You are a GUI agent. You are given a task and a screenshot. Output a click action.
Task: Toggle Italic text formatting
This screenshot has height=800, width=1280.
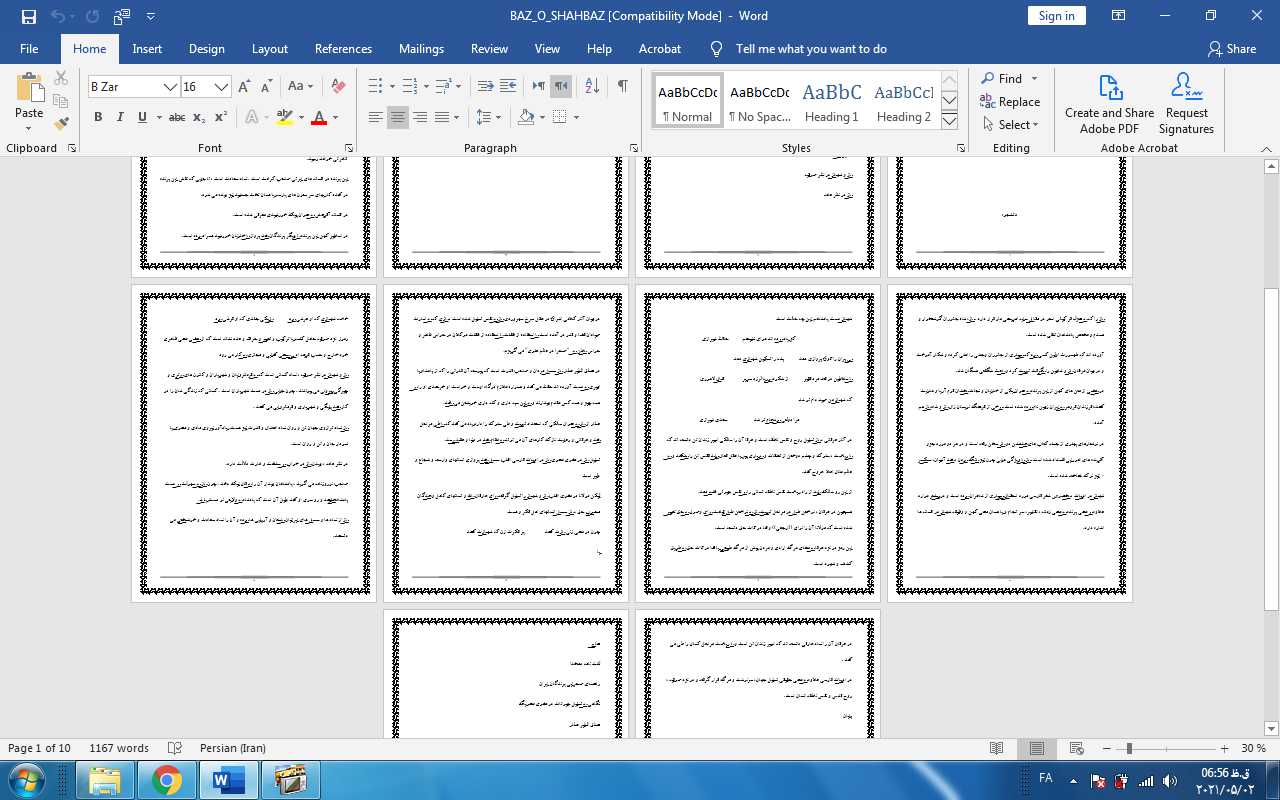pyautogui.click(x=120, y=117)
